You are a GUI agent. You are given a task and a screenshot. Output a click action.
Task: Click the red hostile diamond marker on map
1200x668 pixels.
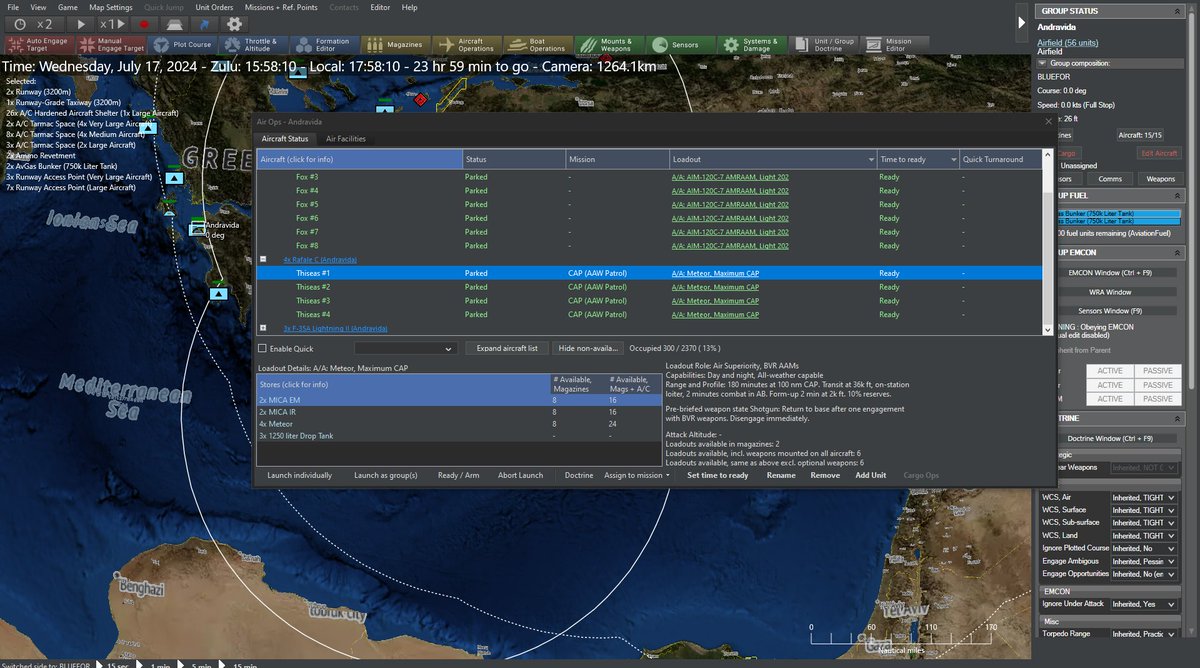click(x=420, y=100)
